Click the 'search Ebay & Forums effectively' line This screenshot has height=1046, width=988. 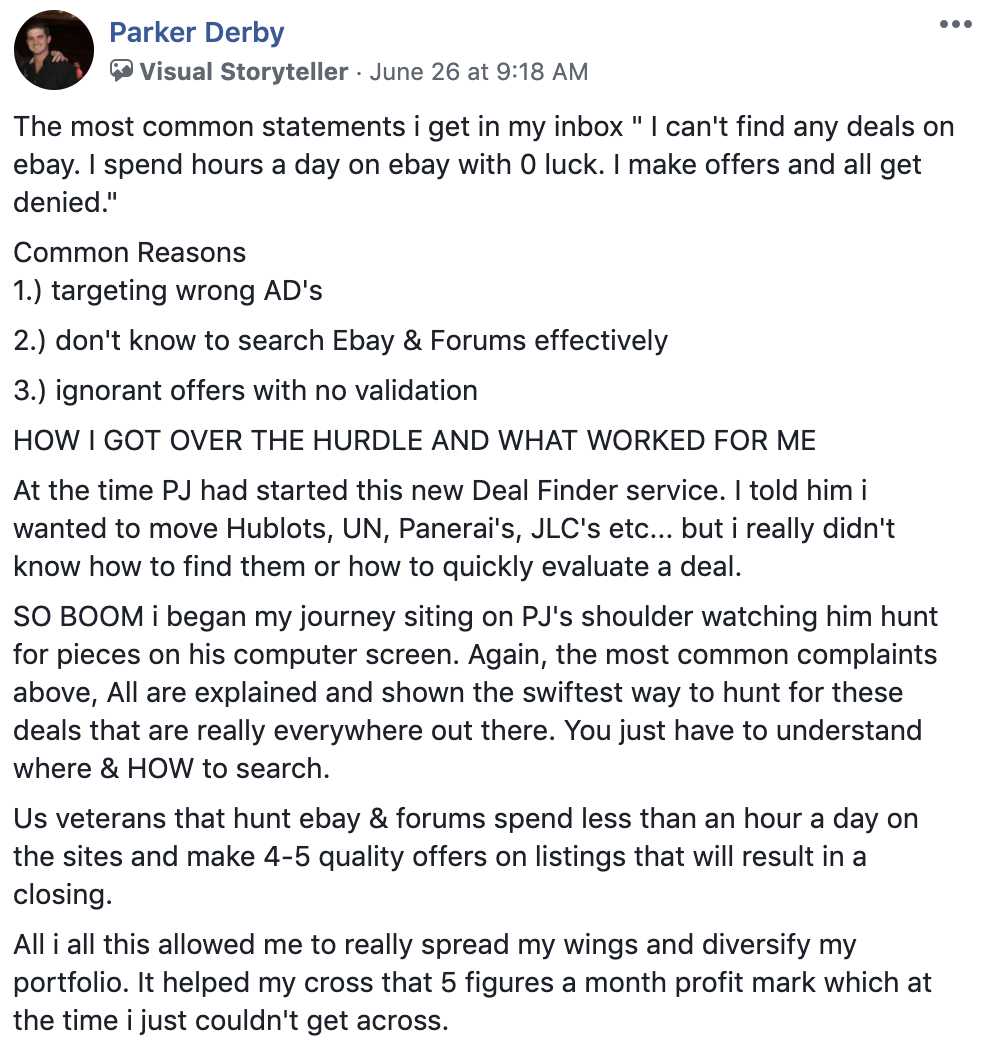tap(340, 341)
